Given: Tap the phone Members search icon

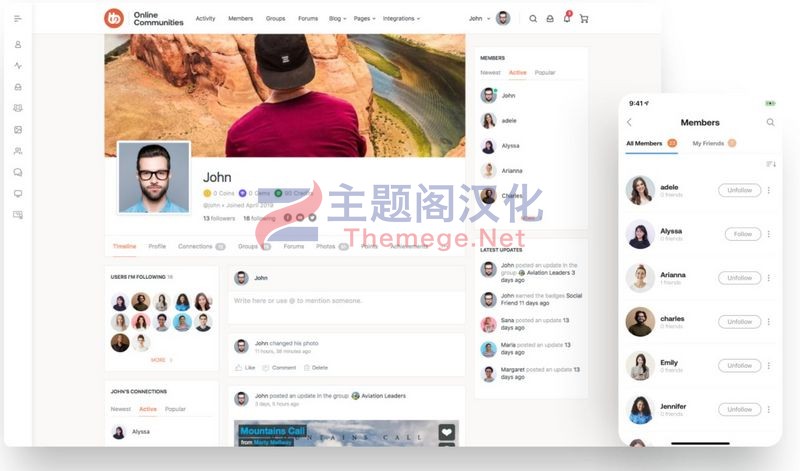Looking at the screenshot, I should click(x=770, y=122).
